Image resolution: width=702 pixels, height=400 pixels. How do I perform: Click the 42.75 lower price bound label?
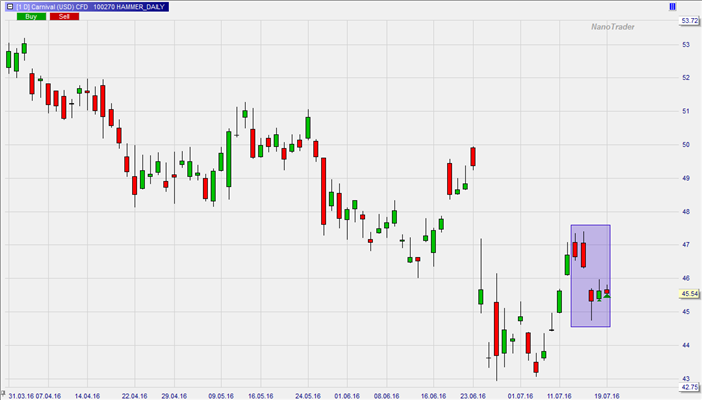[x=689, y=387]
